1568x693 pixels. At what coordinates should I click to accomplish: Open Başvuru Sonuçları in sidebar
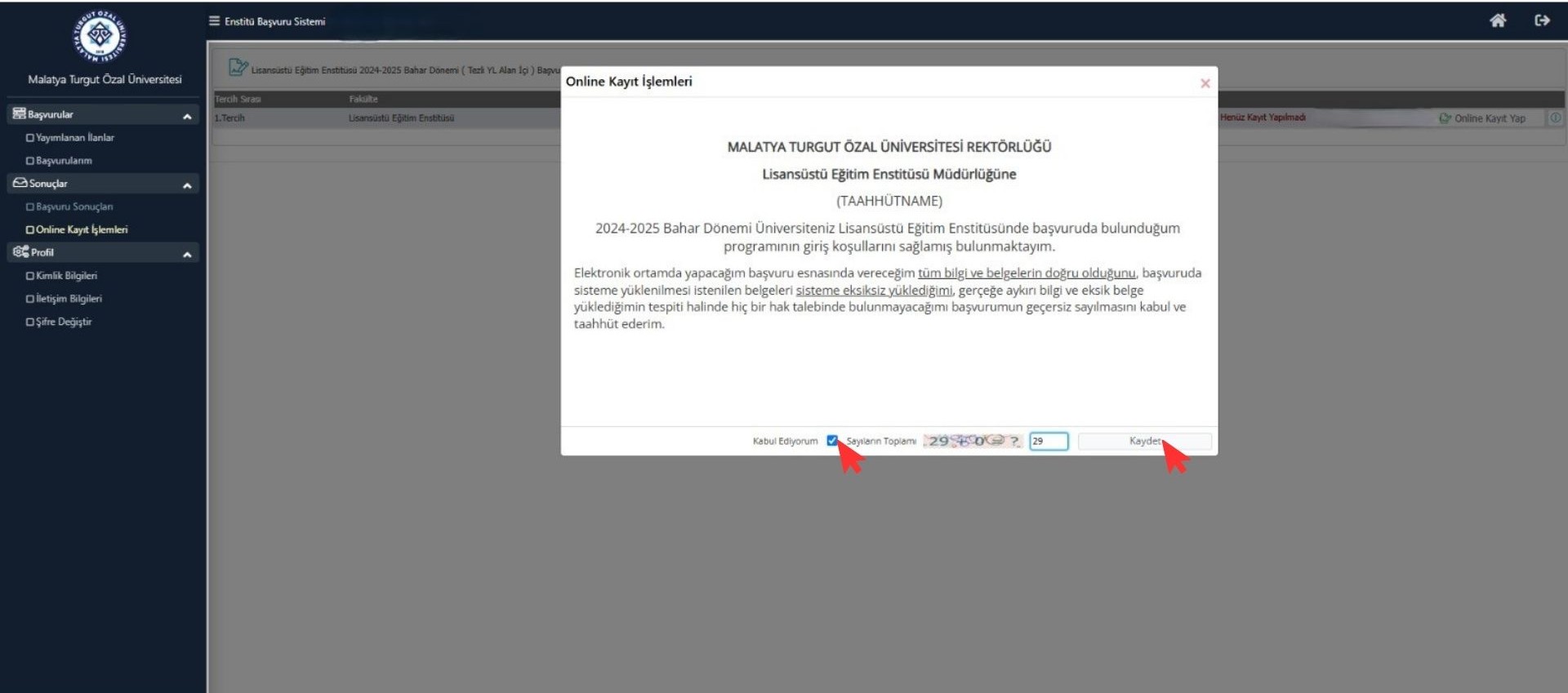pyautogui.click(x=74, y=207)
